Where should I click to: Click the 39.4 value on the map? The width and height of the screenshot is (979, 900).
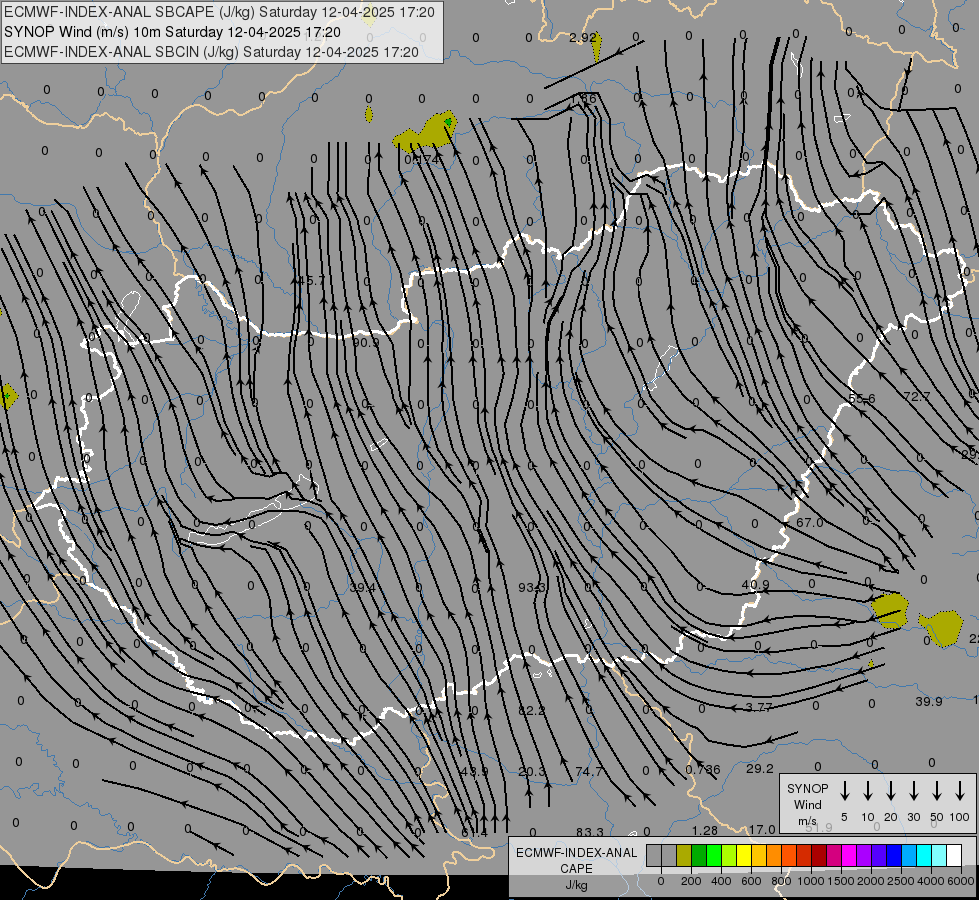[x=363, y=588]
